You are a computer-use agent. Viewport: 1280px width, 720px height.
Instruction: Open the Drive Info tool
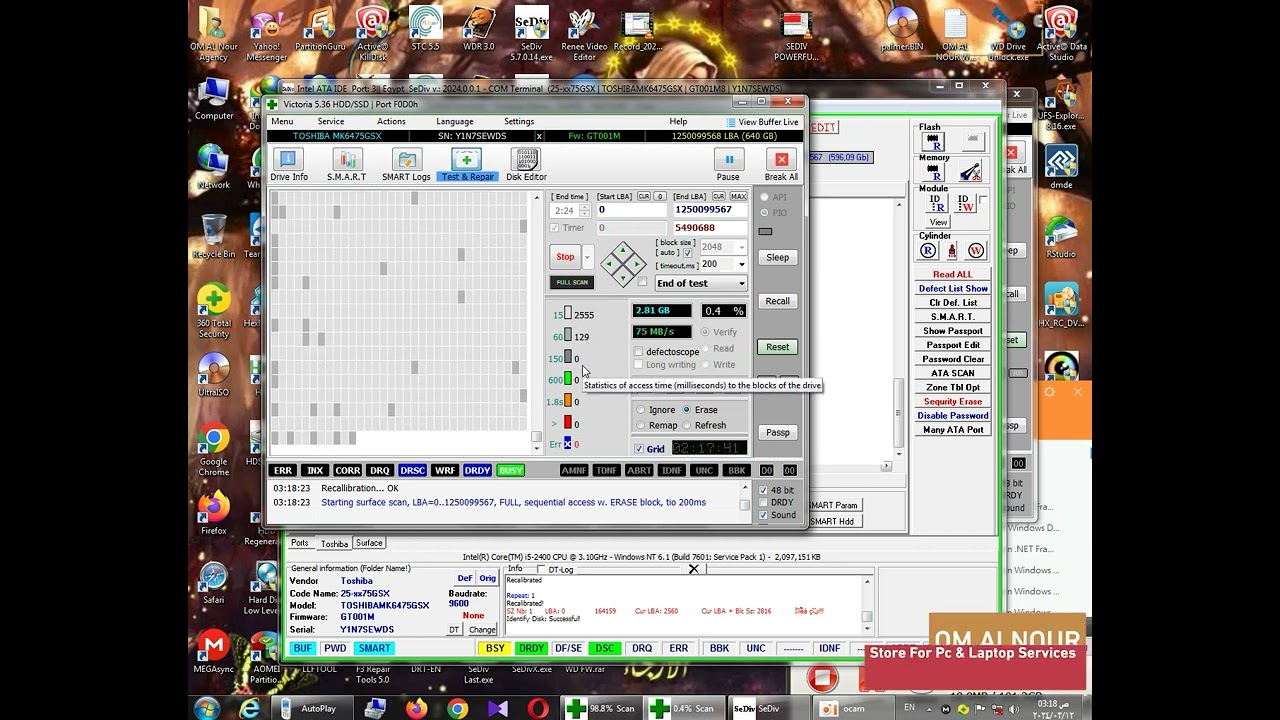(288, 165)
